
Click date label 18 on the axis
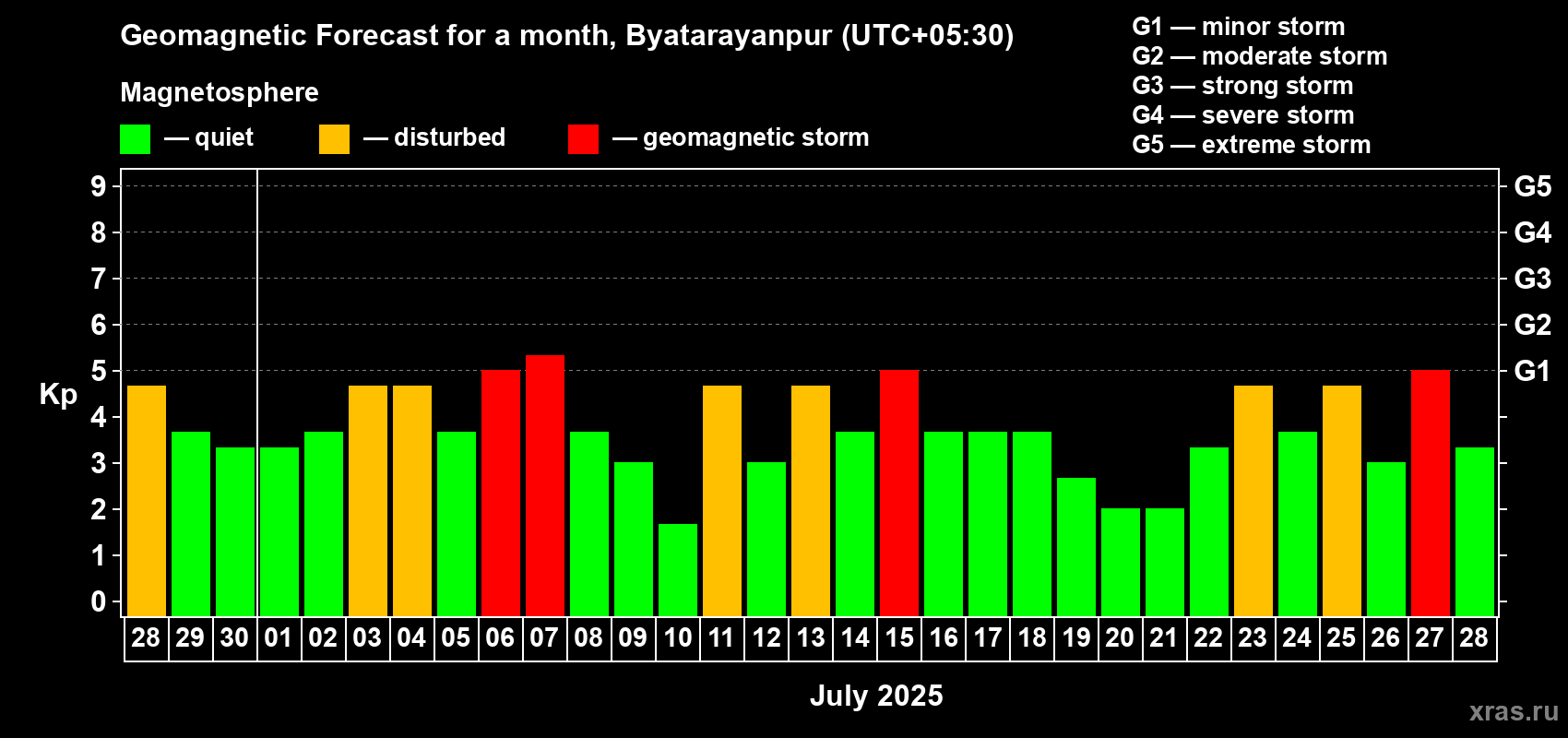coord(1032,638)
